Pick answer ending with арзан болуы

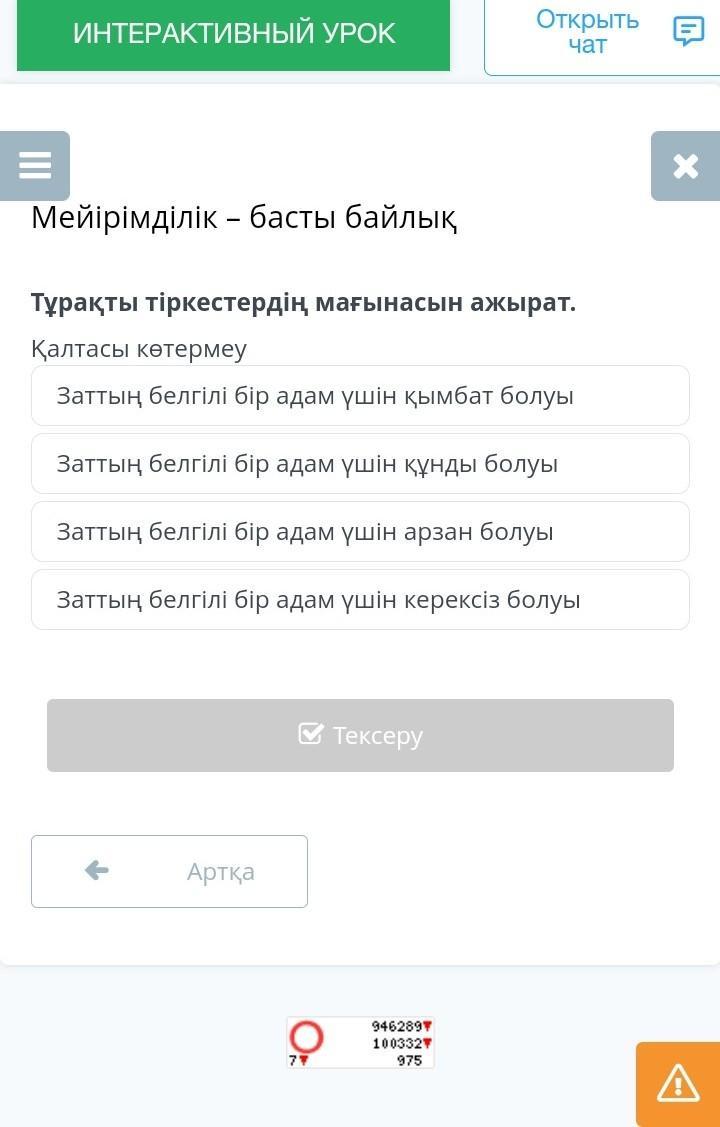pos(360,532)
